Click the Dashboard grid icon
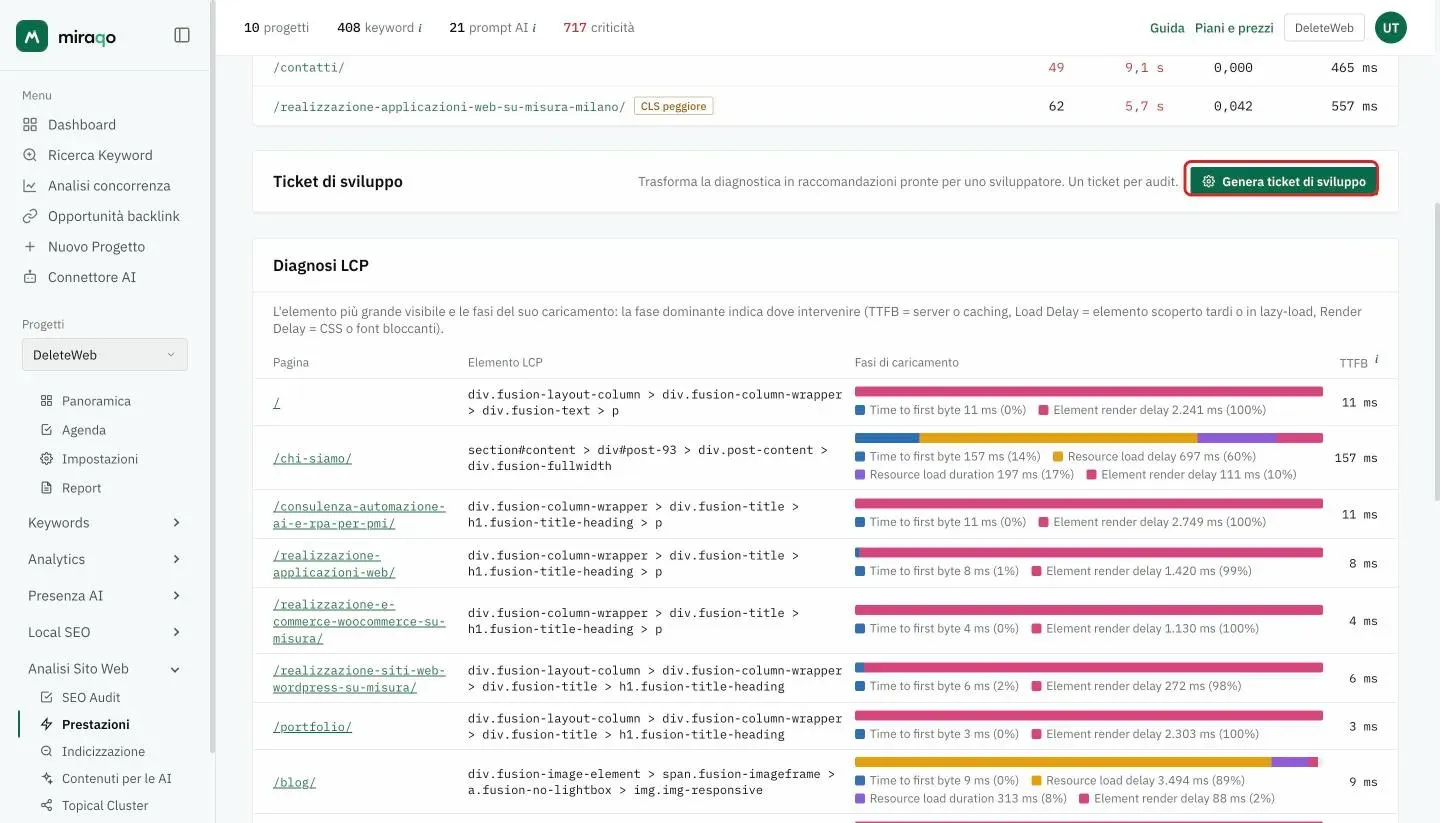The height and width of the screenshot is (823, 1440). [29, 125]
